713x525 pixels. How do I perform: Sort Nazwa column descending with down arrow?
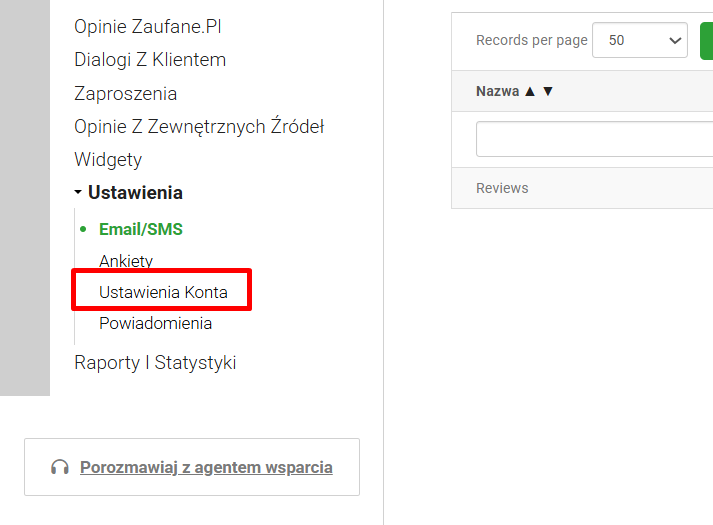547,91
